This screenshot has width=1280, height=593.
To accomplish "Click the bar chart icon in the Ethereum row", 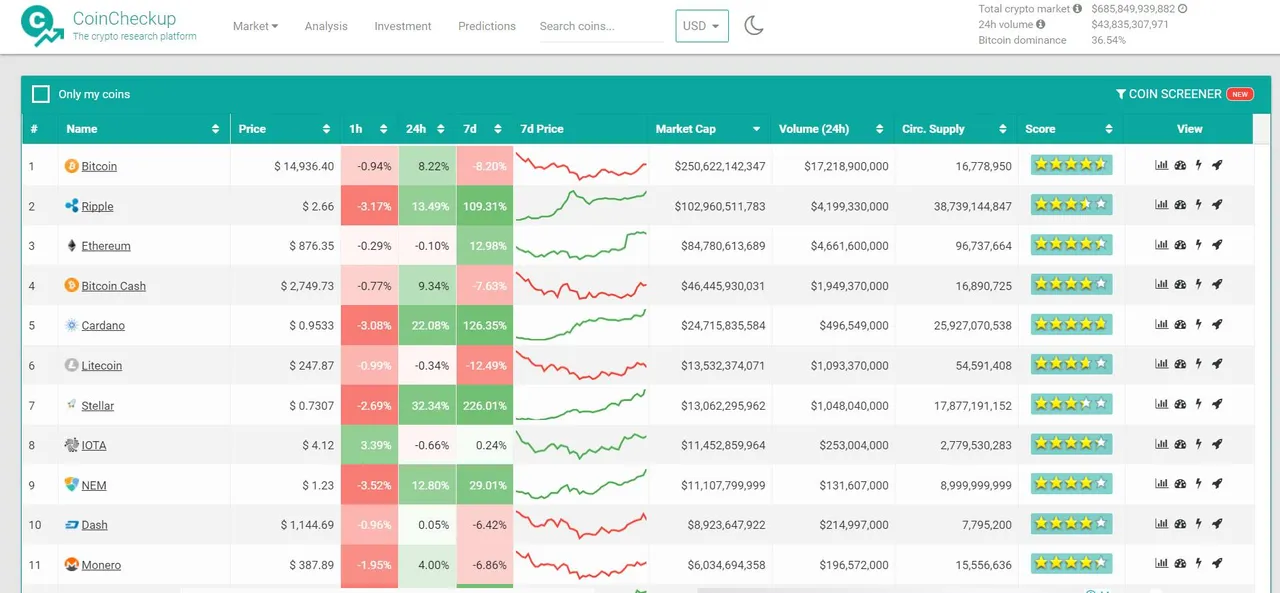I will tap(1161, 244).
